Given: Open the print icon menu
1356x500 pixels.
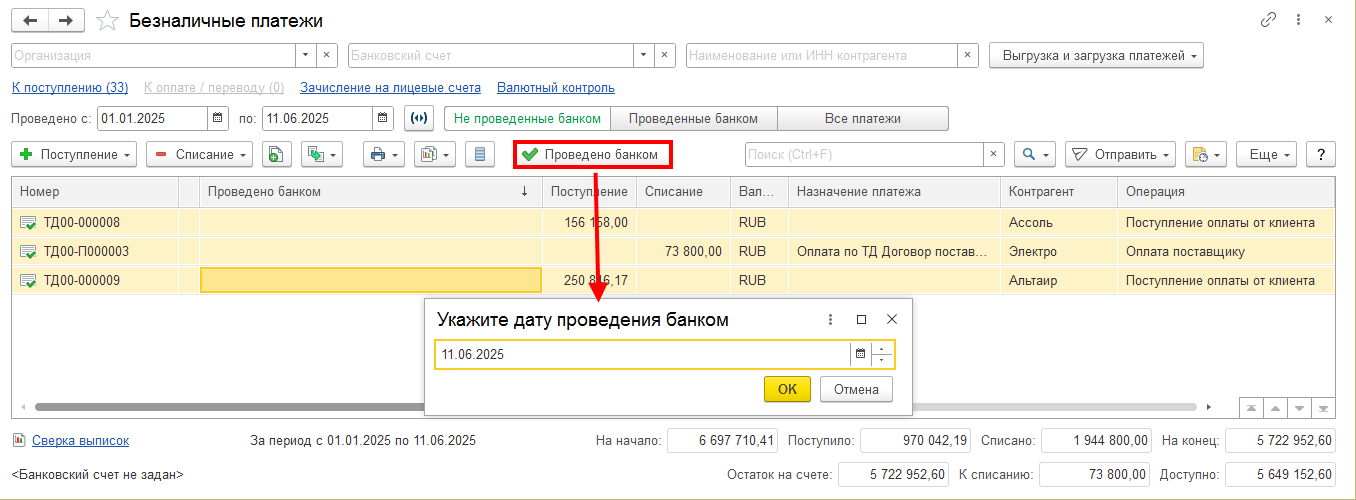Looking at the screenshot, I should tap(383, 154).
